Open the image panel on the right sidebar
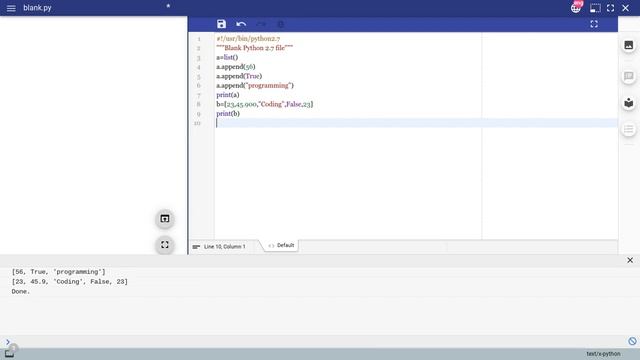This screenshot has width=640, height=360. (x=629, y=45)
